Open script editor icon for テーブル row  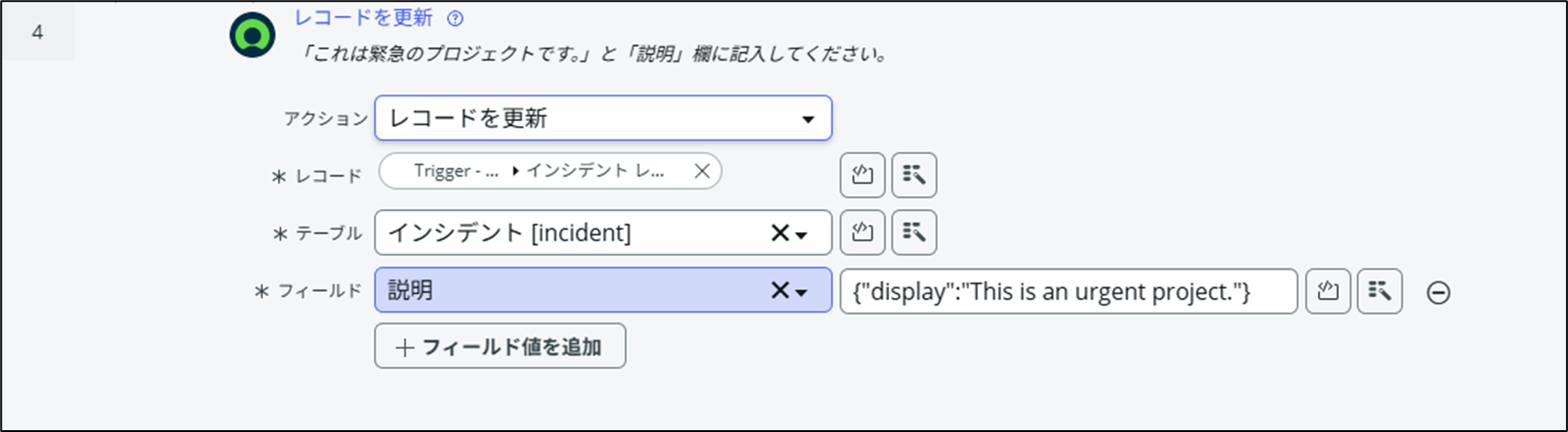[861, 233]
